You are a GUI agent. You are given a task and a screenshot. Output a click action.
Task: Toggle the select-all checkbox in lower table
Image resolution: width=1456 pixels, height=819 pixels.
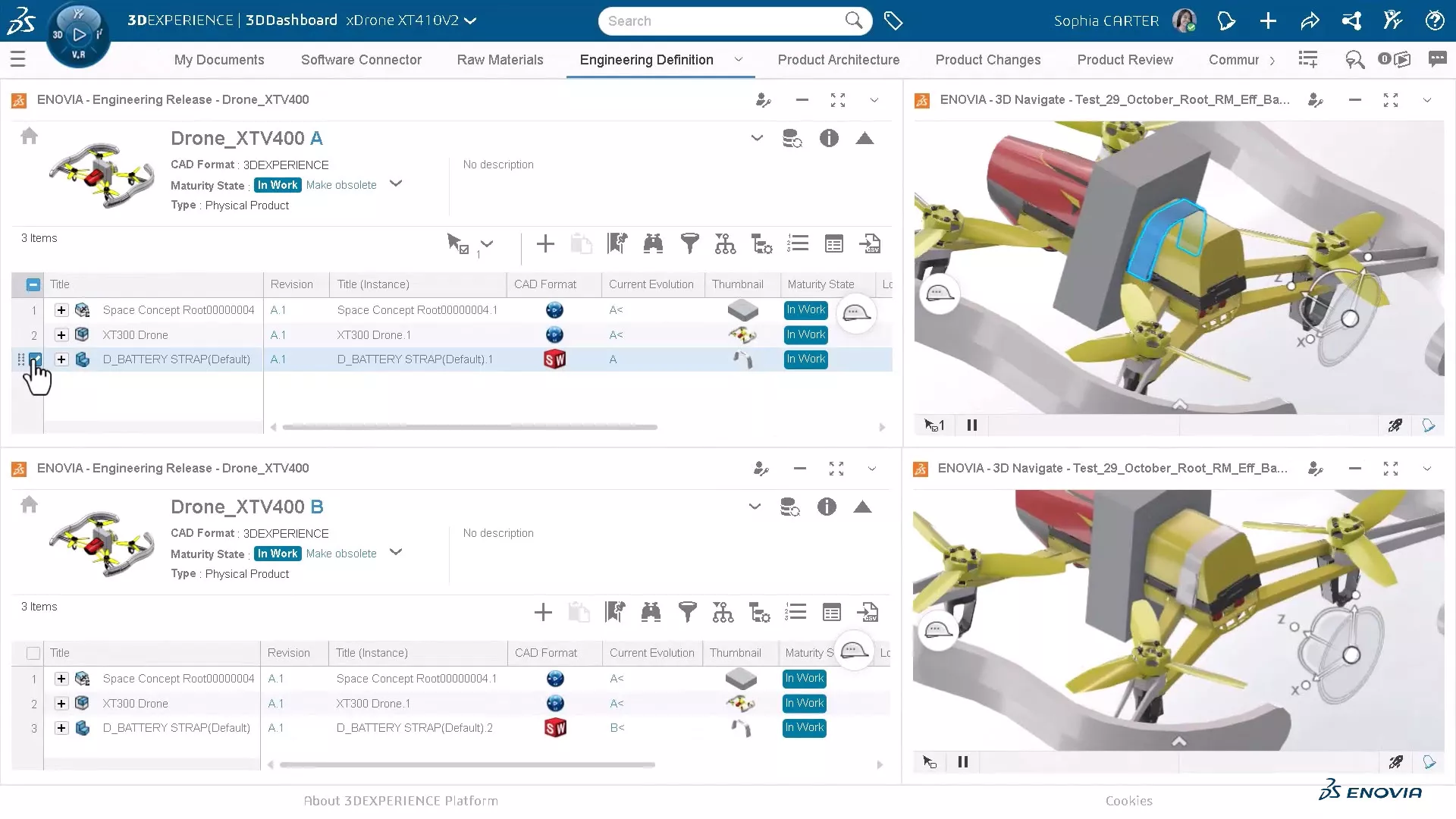point(33,653)
